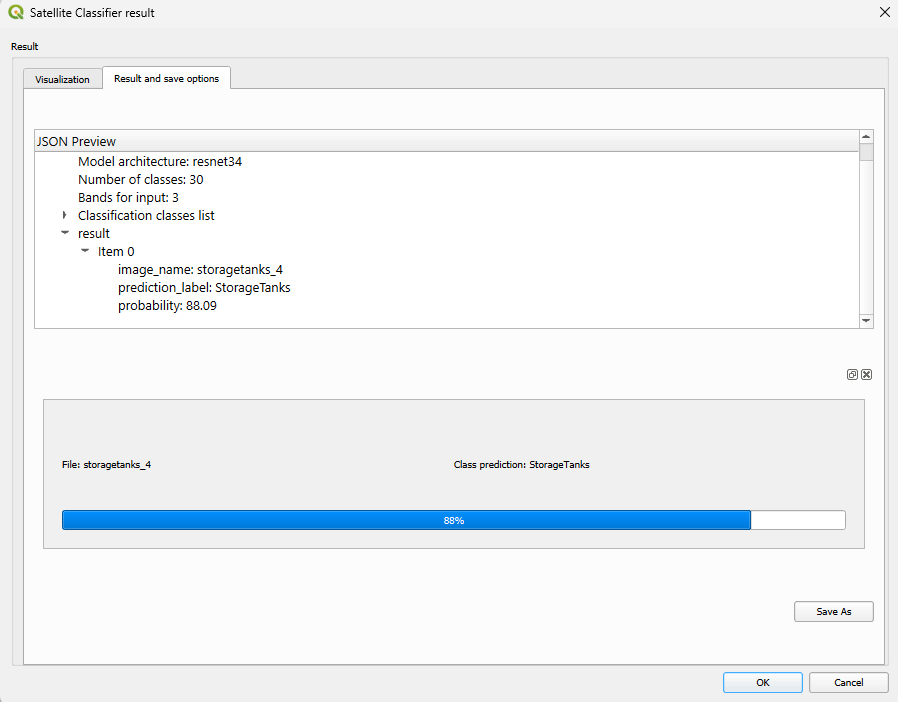Confirm with the OK button
Image resolution: width=898 pixels, height=702 pixels.
762,682
